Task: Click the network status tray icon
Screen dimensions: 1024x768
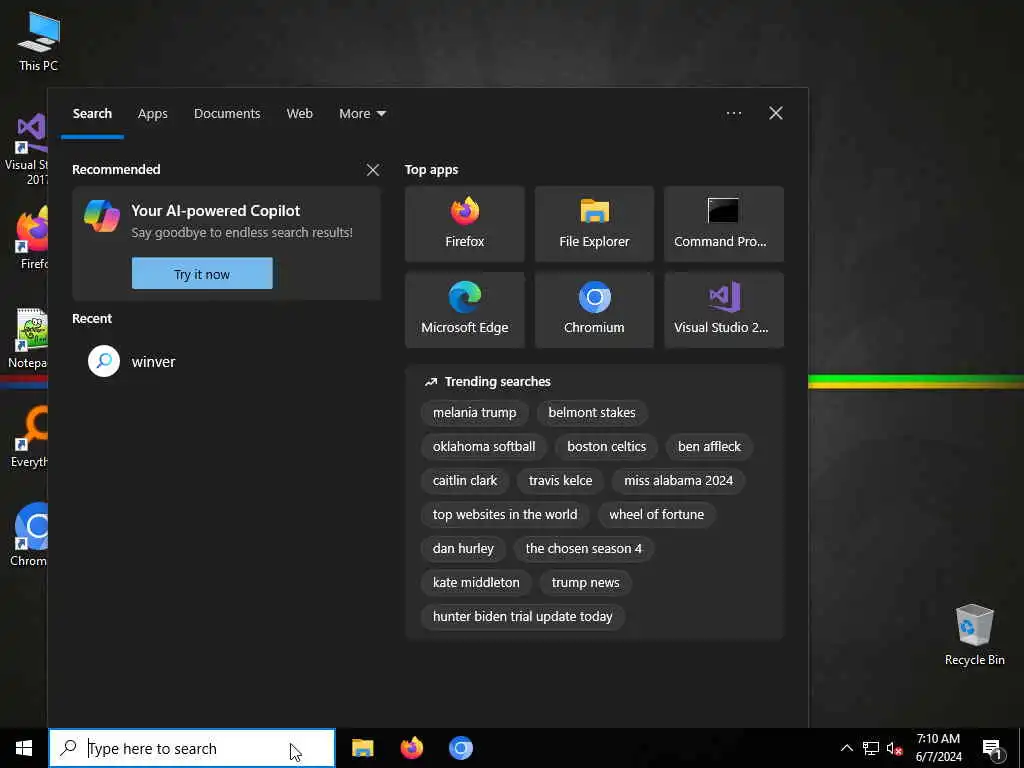Action: pos(871,748)
